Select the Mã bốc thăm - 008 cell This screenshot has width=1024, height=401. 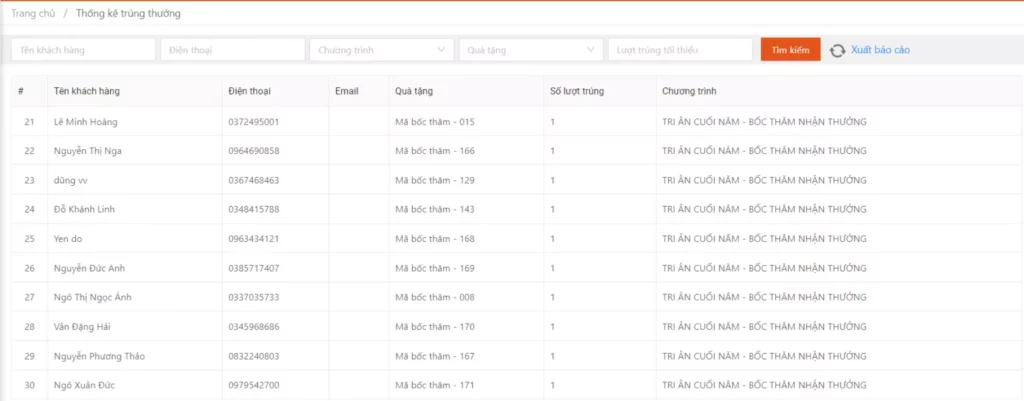coord(434,298)
